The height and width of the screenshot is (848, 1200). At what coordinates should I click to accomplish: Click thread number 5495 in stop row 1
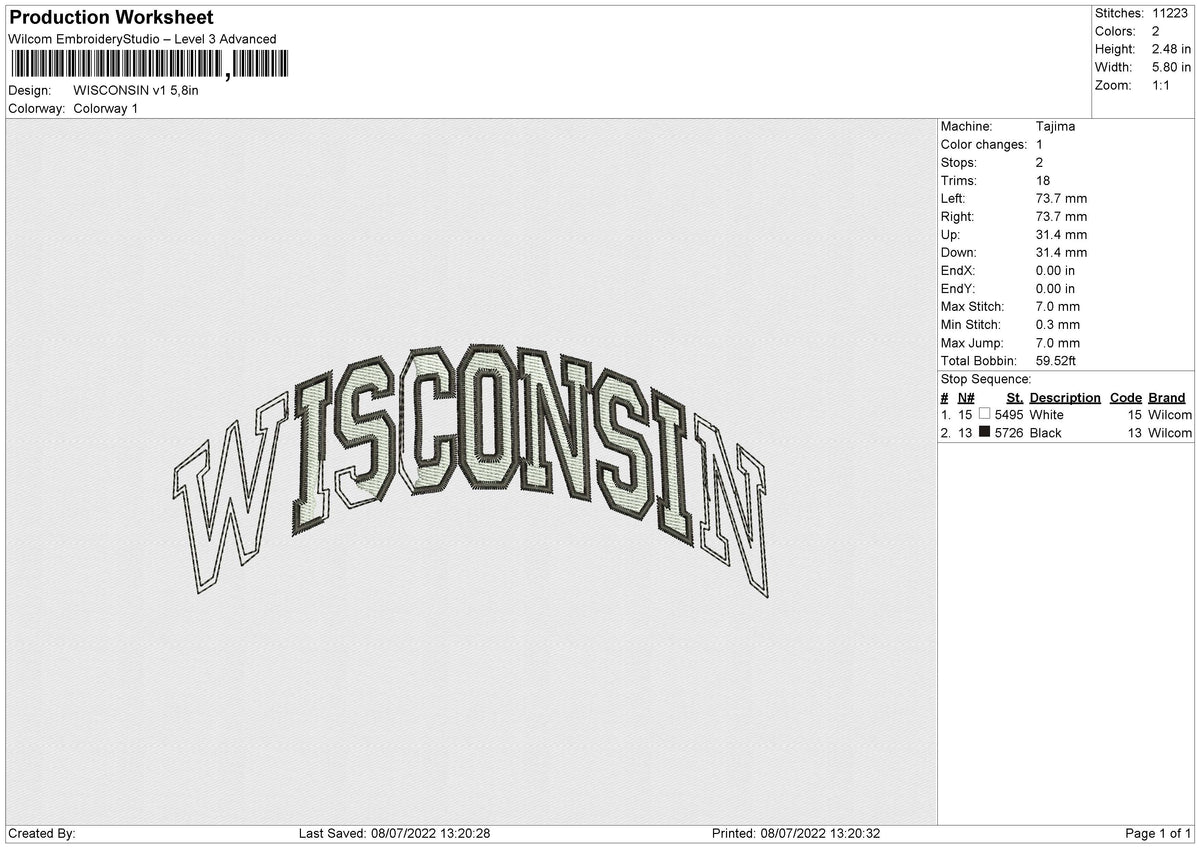(x=1009, y=415)
